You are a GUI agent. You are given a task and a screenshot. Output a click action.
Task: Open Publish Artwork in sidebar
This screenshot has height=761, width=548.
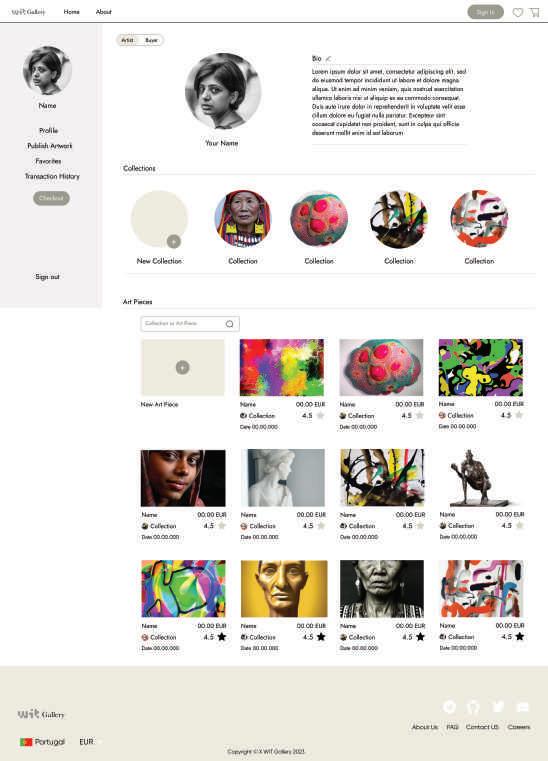pyautogui.click(x=50, y=146)
